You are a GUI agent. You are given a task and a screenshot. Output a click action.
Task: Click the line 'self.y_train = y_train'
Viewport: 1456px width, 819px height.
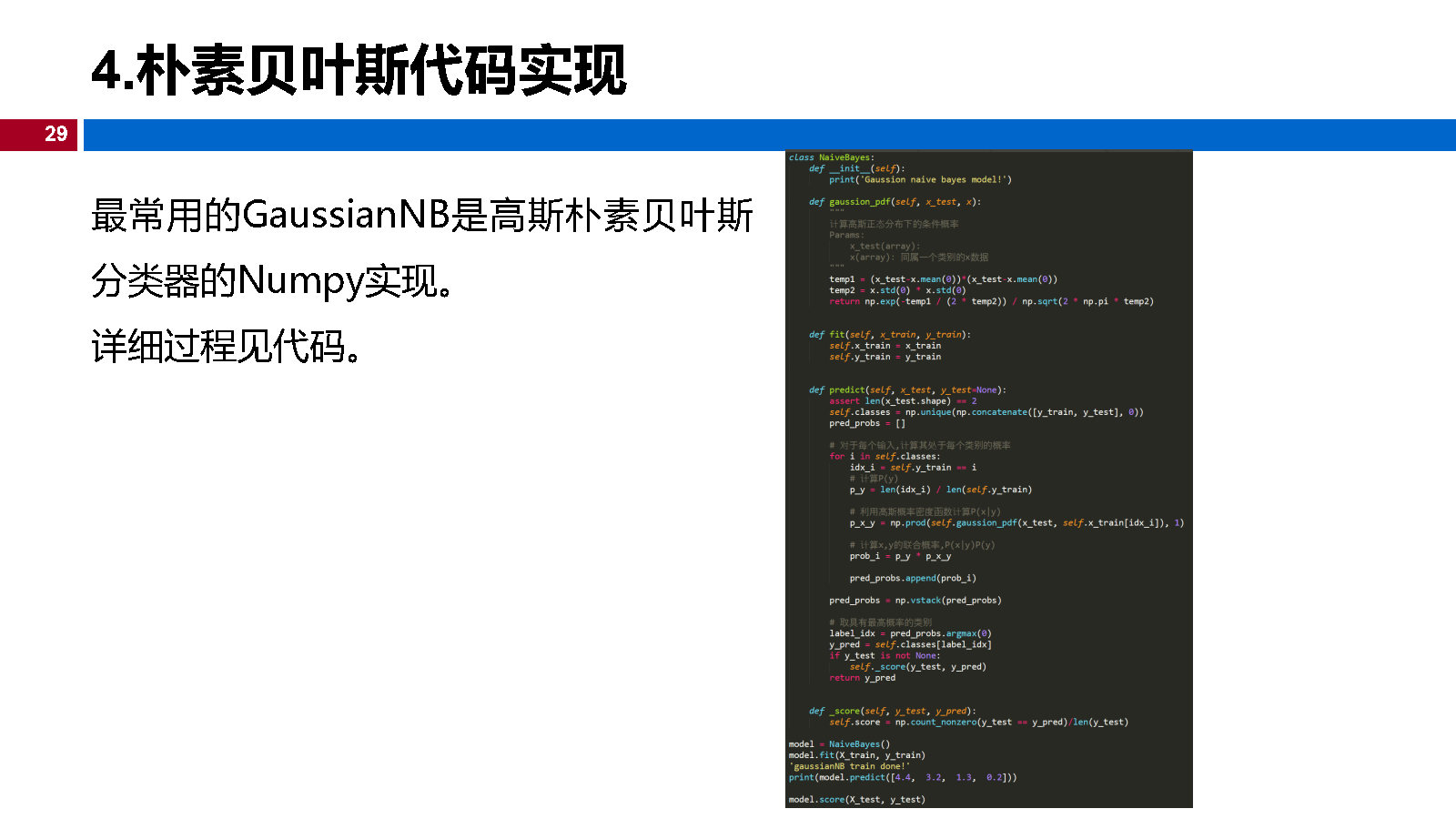pos(885,357)
